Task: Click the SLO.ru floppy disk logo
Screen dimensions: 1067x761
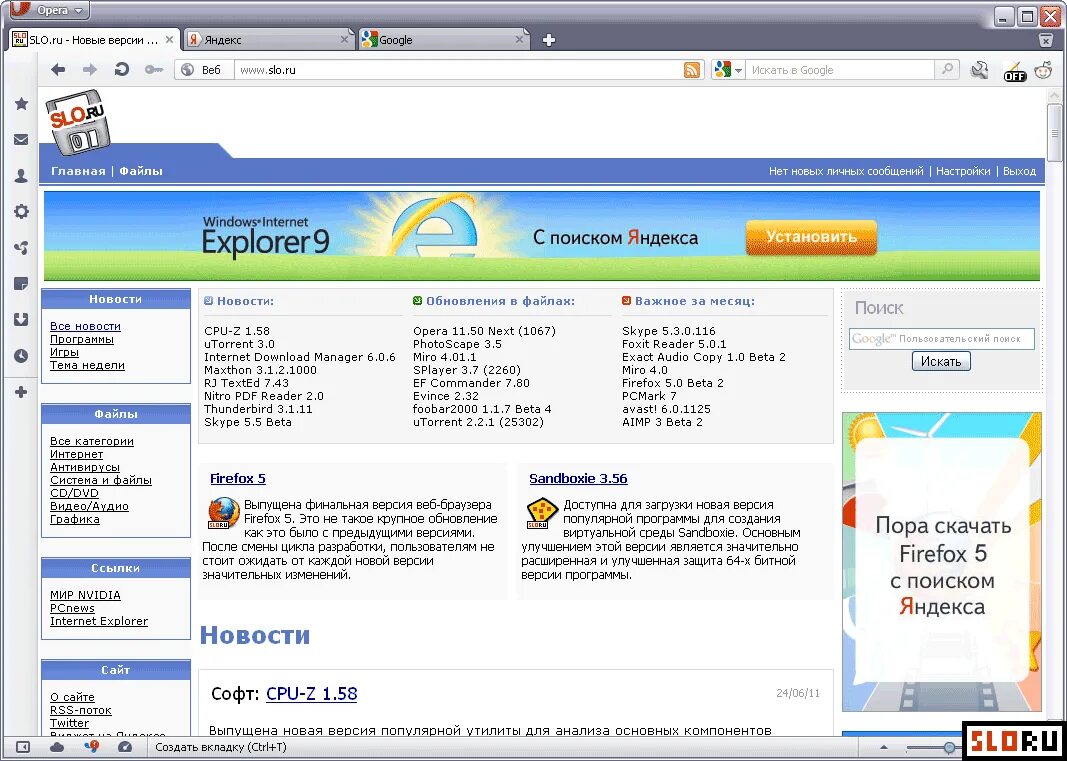Action: (x=76, y=122)
